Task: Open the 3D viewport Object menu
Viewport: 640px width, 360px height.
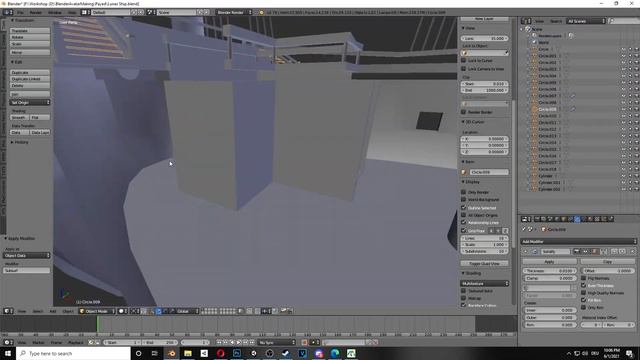Action: [x=68, y=311]
